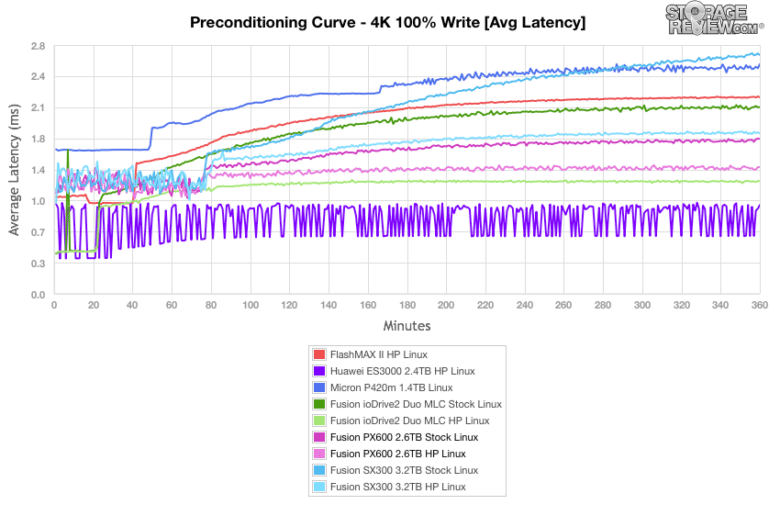
Task: Click the x-axis tick label '160'
Action: 368,305
